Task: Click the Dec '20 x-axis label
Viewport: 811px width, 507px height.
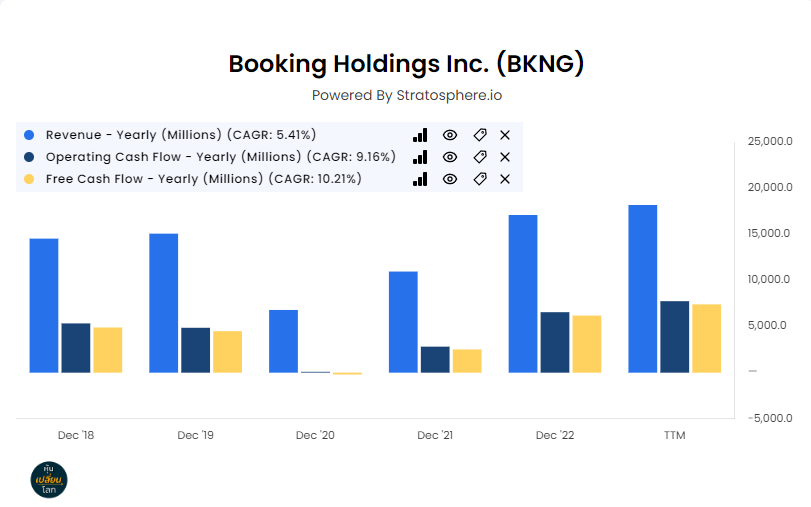Action: point(315,435)
